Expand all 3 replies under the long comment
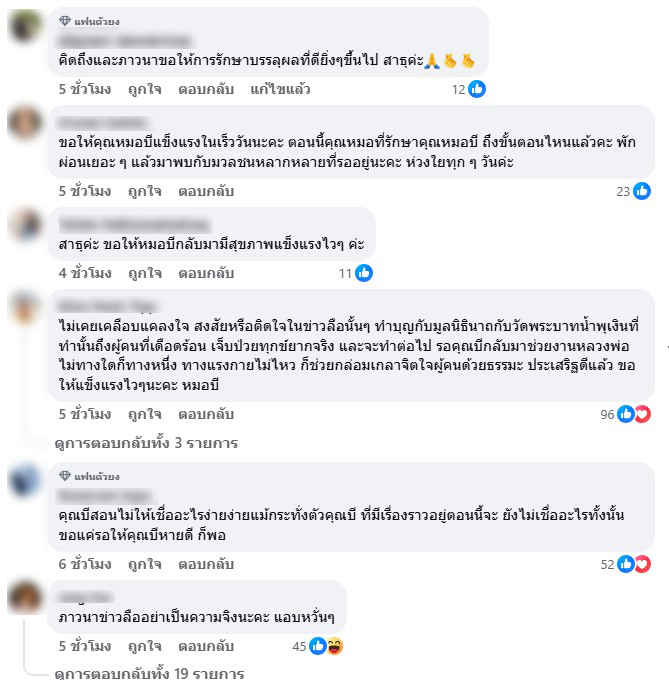Viewport: 669px width, 680px height. 147,443
